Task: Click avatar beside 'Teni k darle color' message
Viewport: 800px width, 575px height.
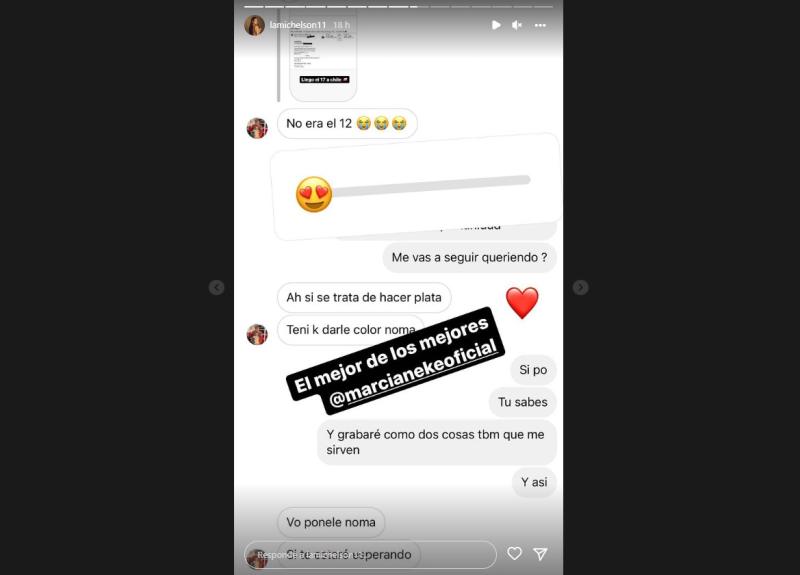Action: pos(257,335)
